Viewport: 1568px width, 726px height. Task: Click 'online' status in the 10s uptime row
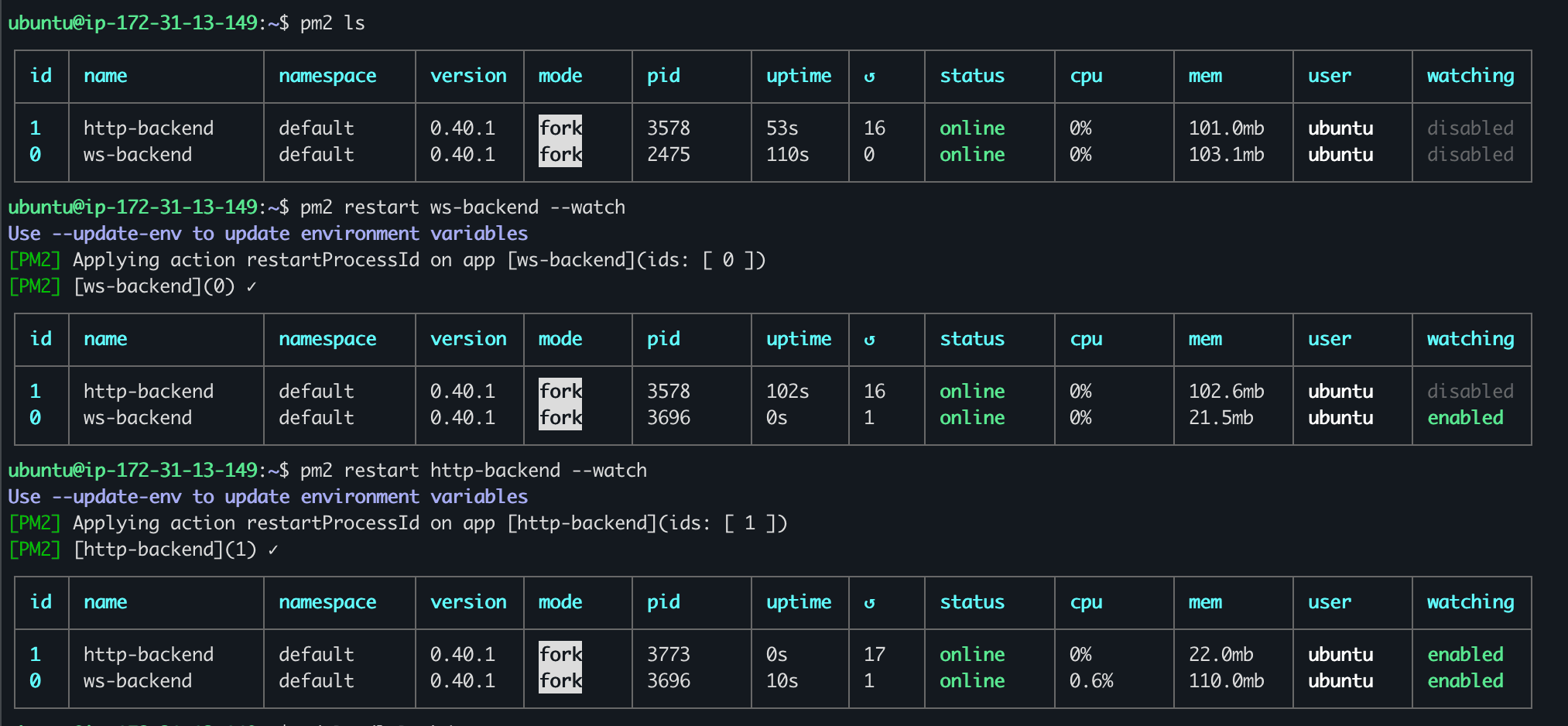pyautogui.click(x=972, y=680)
